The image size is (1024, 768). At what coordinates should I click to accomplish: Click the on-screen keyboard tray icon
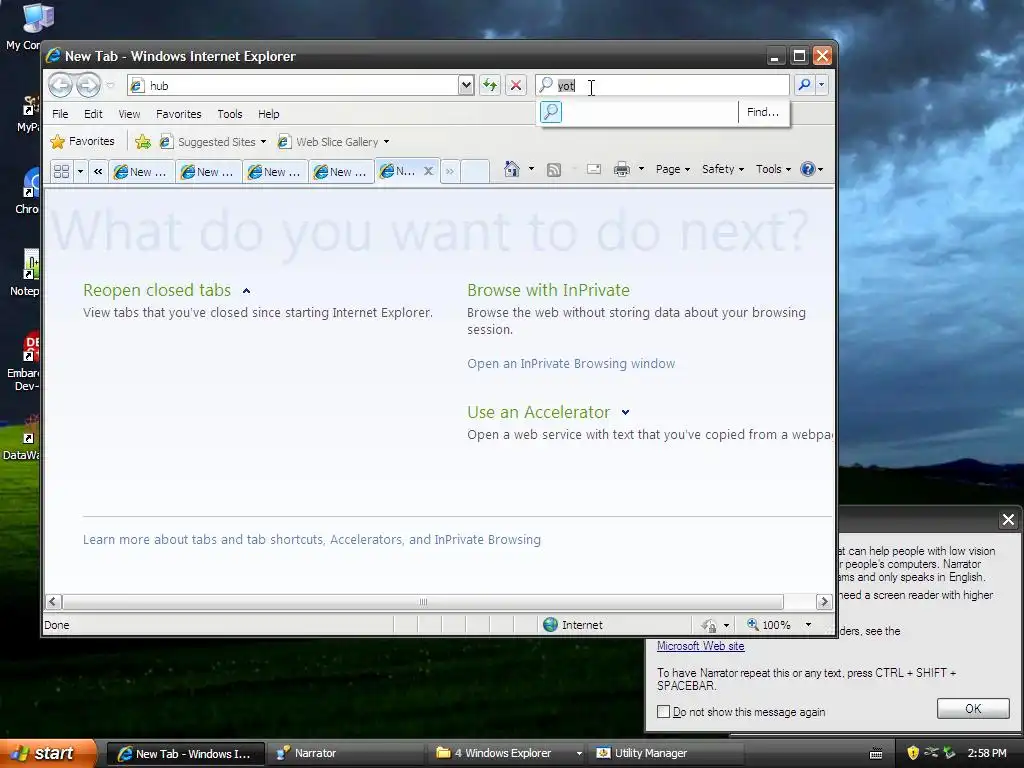[x=876, y=754]
